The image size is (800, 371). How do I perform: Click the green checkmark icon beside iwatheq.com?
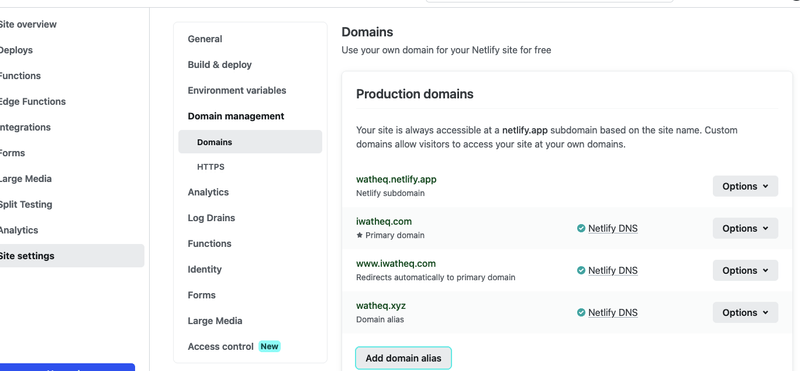pyautogui.click(x=581, y=229)
